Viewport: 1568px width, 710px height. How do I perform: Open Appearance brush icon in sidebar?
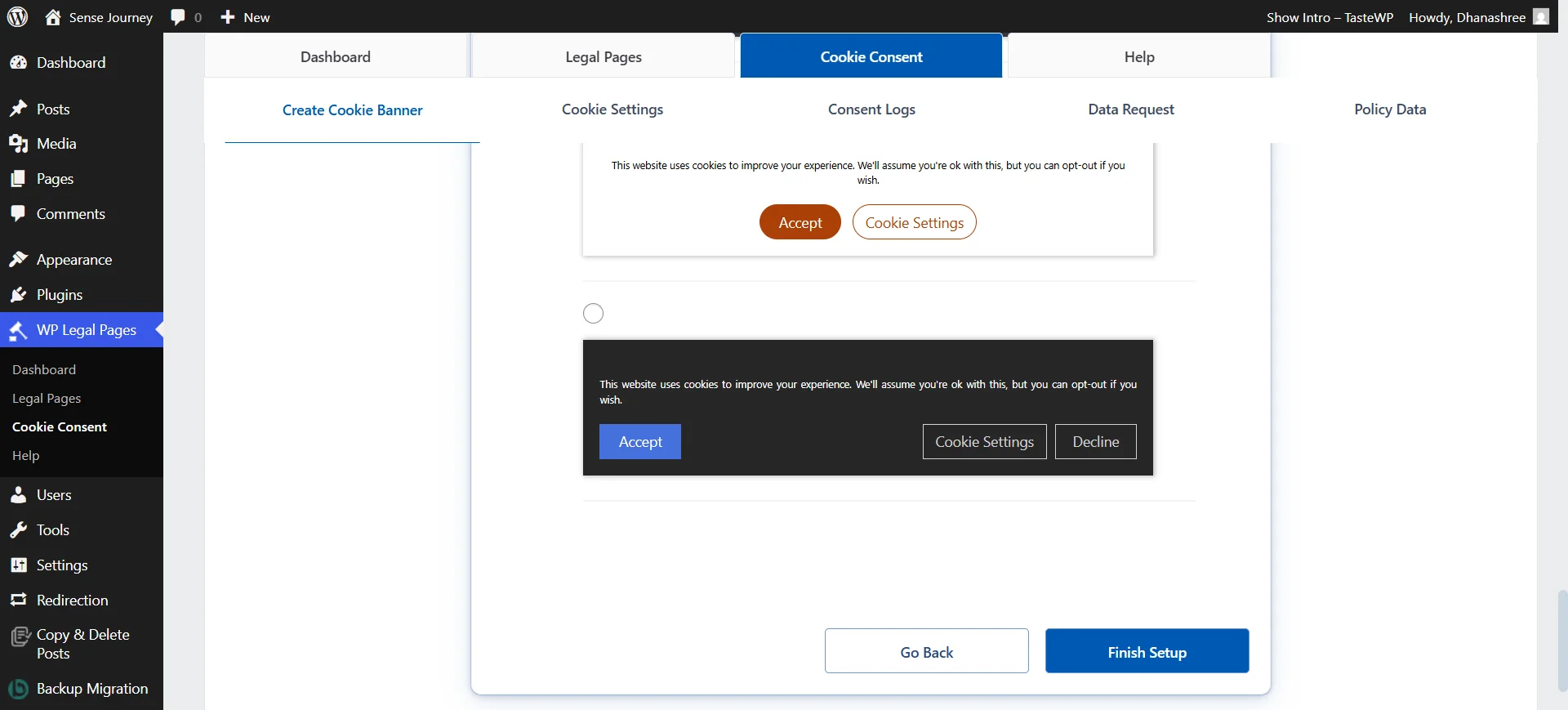coord(18,260)
